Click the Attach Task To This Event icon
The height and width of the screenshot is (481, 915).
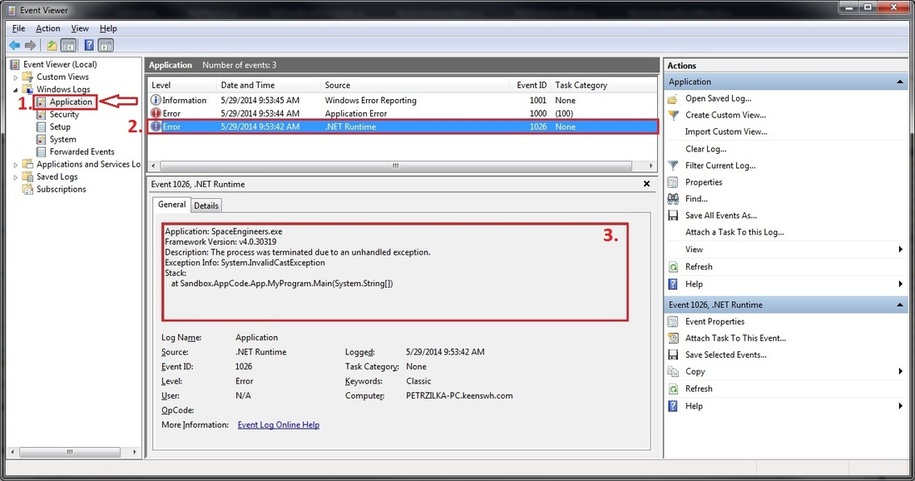(x=674, y=338)
